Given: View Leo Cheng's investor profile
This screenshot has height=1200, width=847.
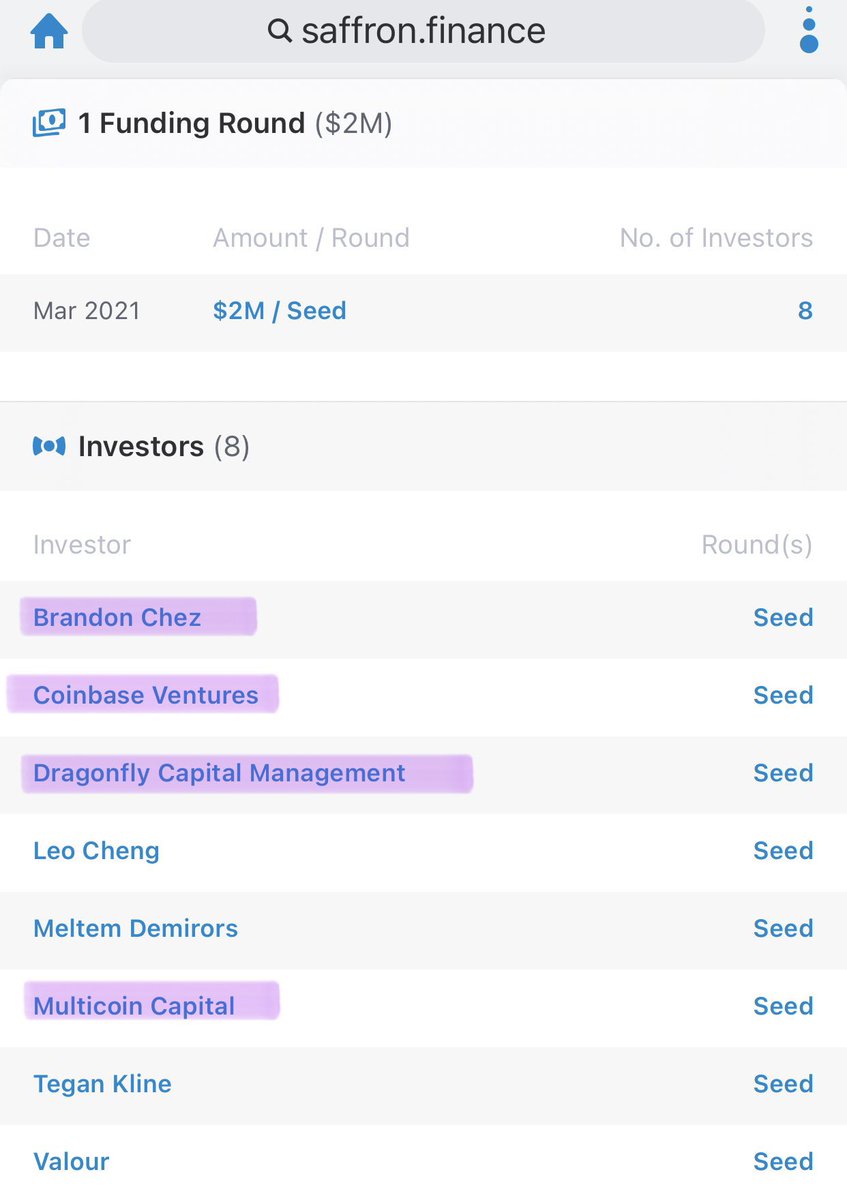Looking at the screenshot, I should click(96, 851).
